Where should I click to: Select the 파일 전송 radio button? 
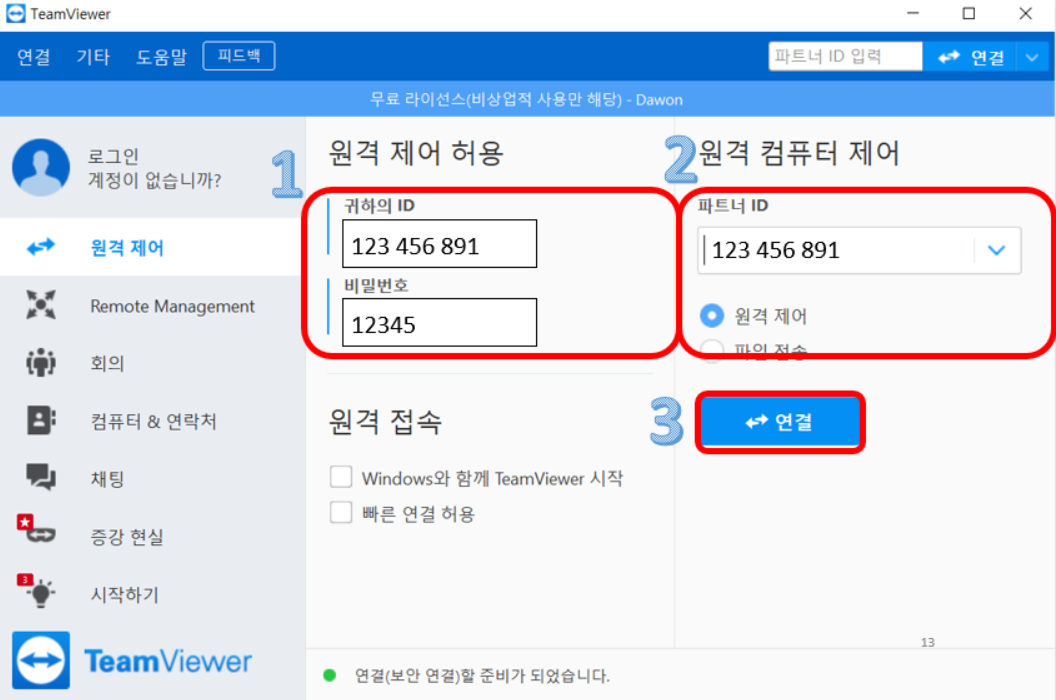pos(712,350)
